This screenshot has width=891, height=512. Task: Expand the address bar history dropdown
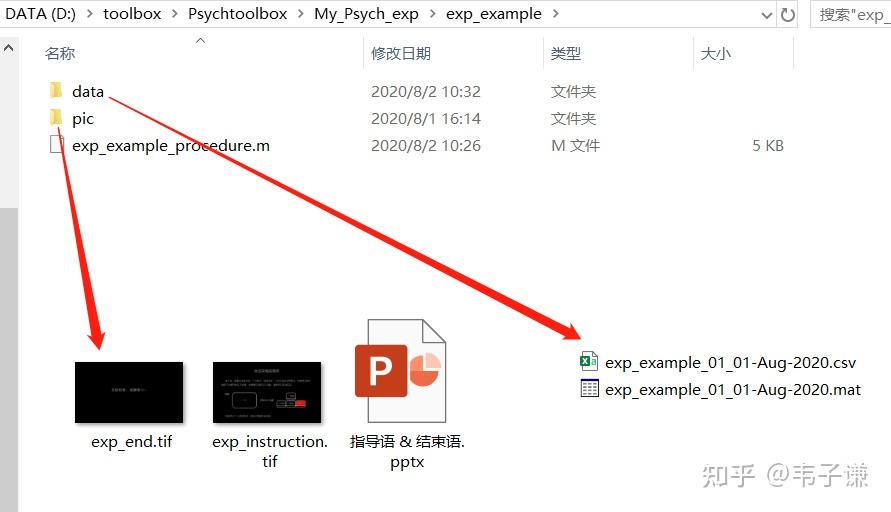(767, 15)
